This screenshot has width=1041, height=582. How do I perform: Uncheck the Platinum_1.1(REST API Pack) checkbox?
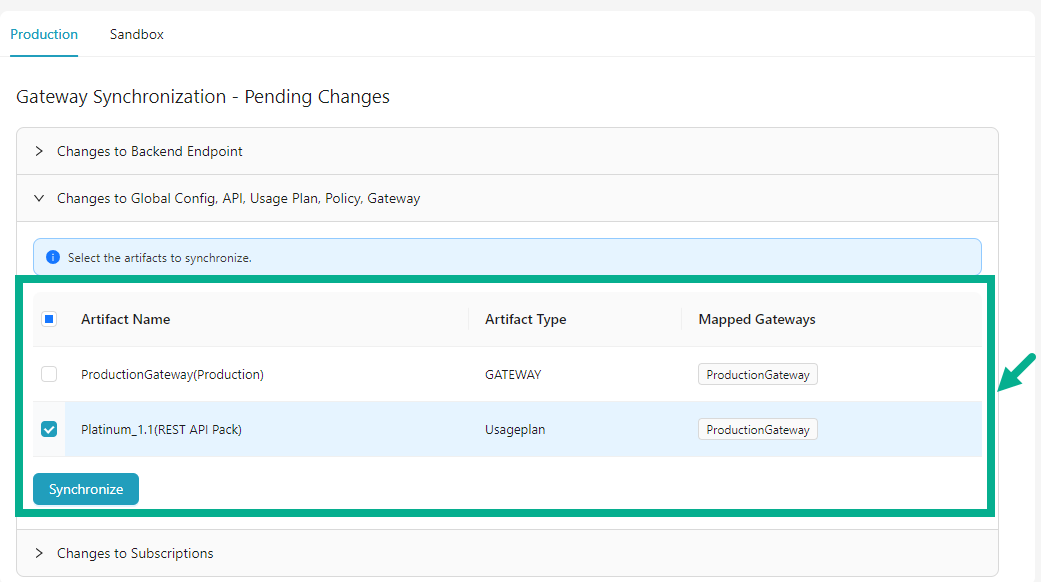tap(49, 429)
